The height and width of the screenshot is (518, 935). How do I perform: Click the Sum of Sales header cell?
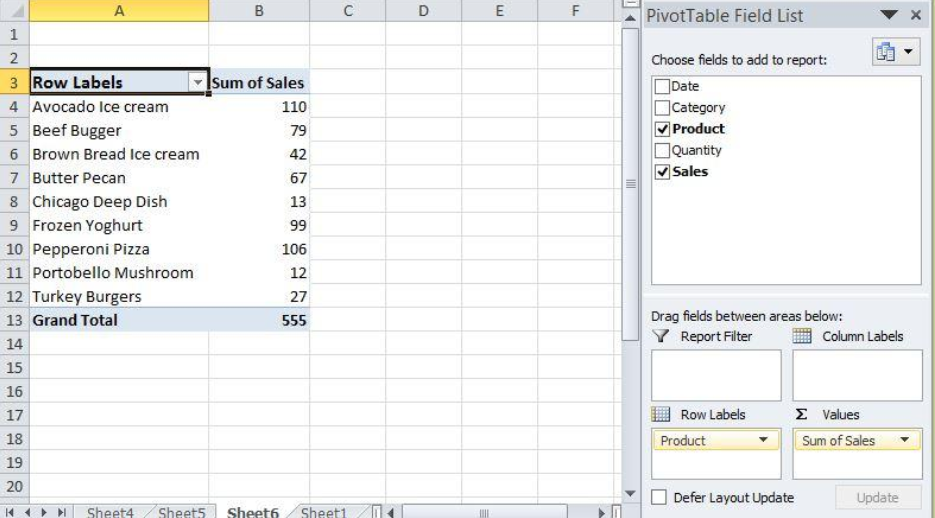click(x=259, y=83)
